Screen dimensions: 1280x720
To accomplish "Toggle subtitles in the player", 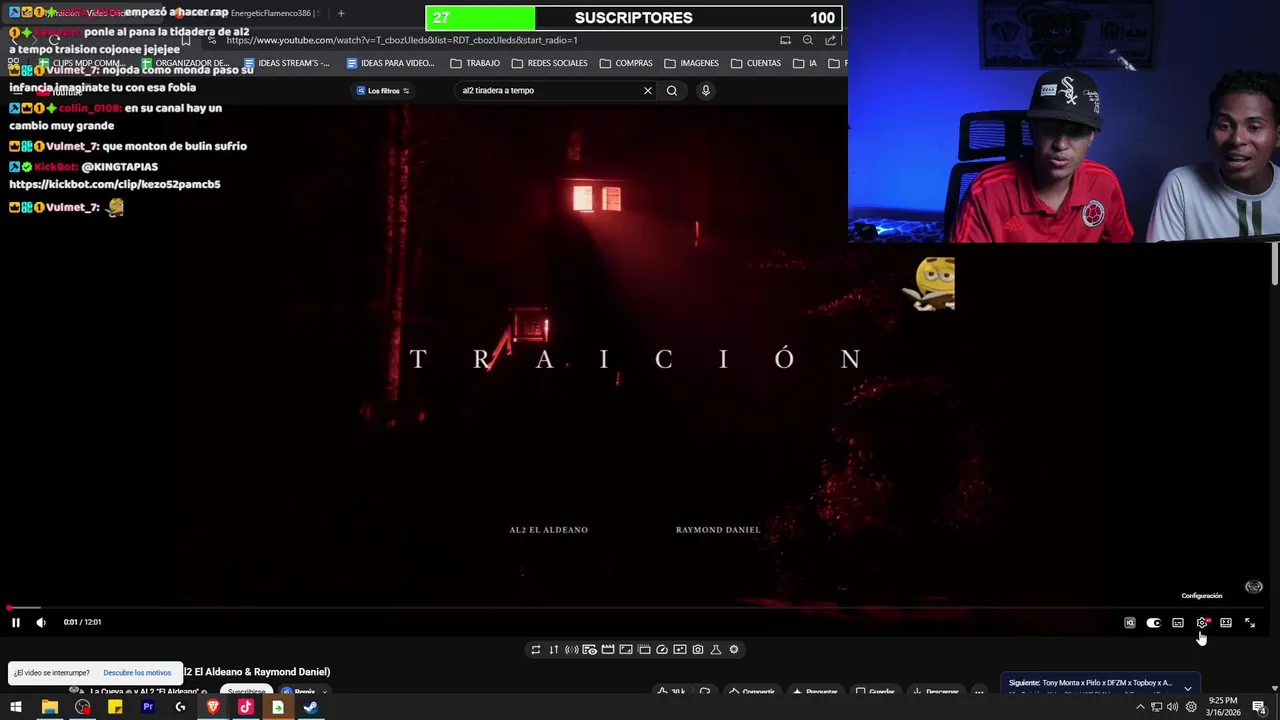I will point(1178,623).
